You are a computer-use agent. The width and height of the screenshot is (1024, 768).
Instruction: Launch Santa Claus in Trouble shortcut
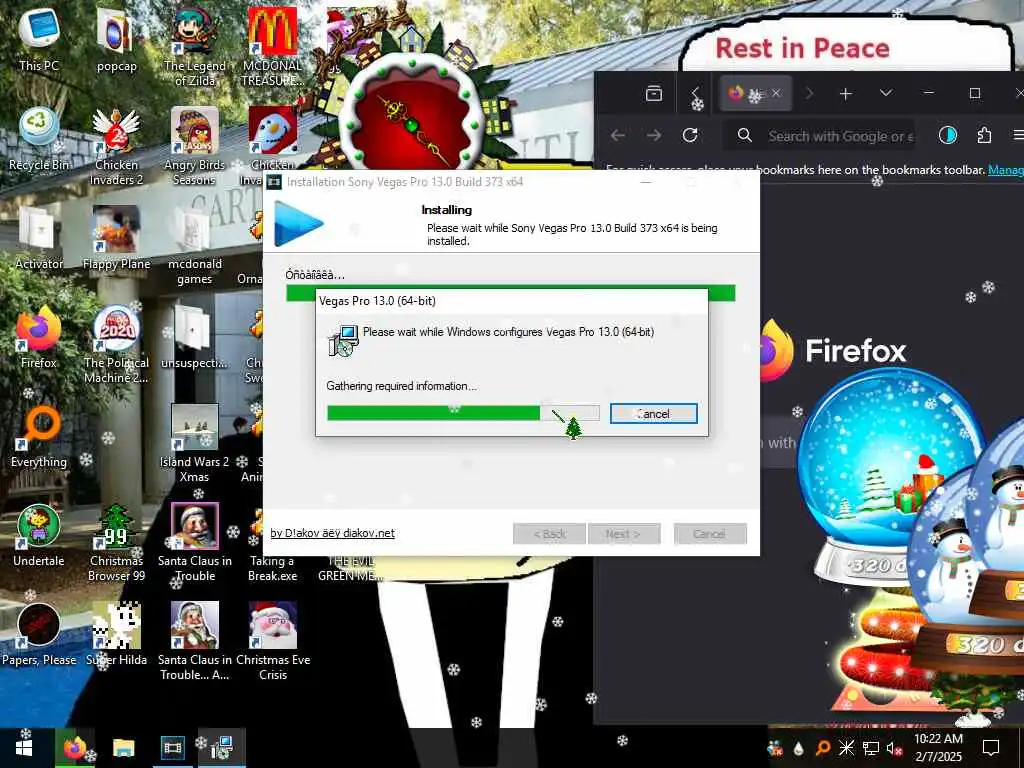tap(195, 543)
